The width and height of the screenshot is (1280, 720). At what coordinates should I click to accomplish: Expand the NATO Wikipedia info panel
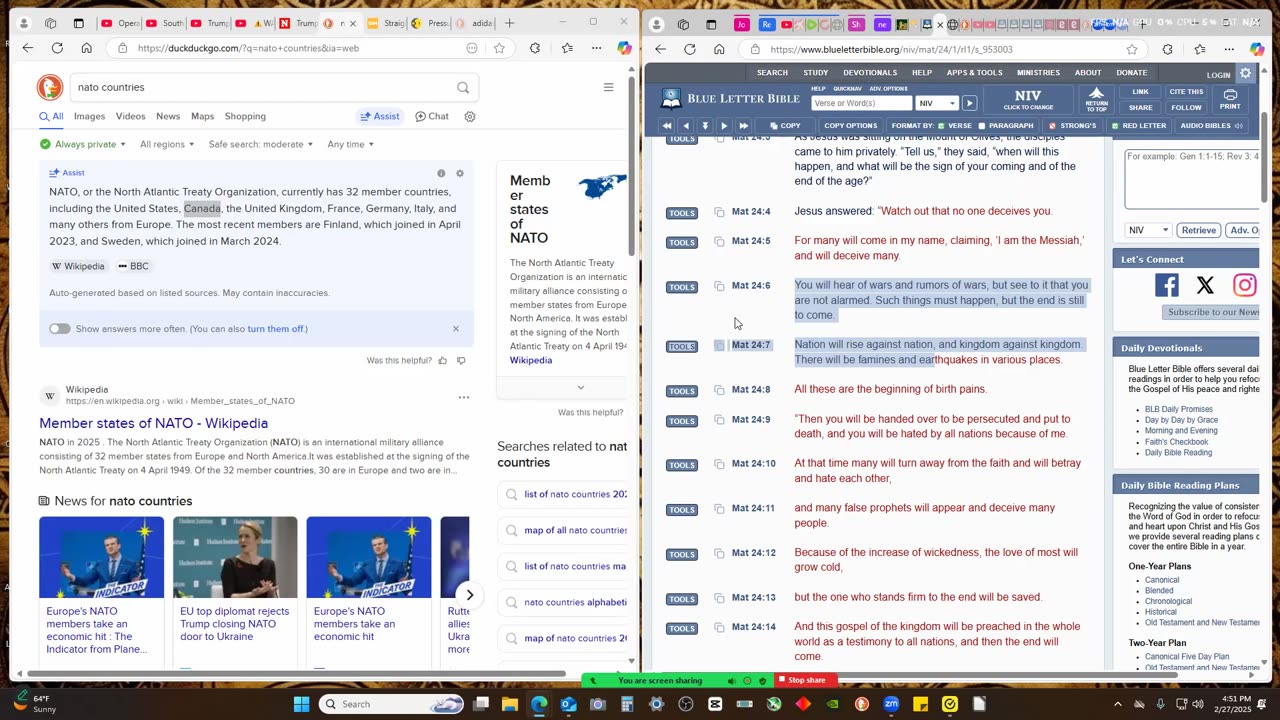pyautogui.click(x=580, y=388)
